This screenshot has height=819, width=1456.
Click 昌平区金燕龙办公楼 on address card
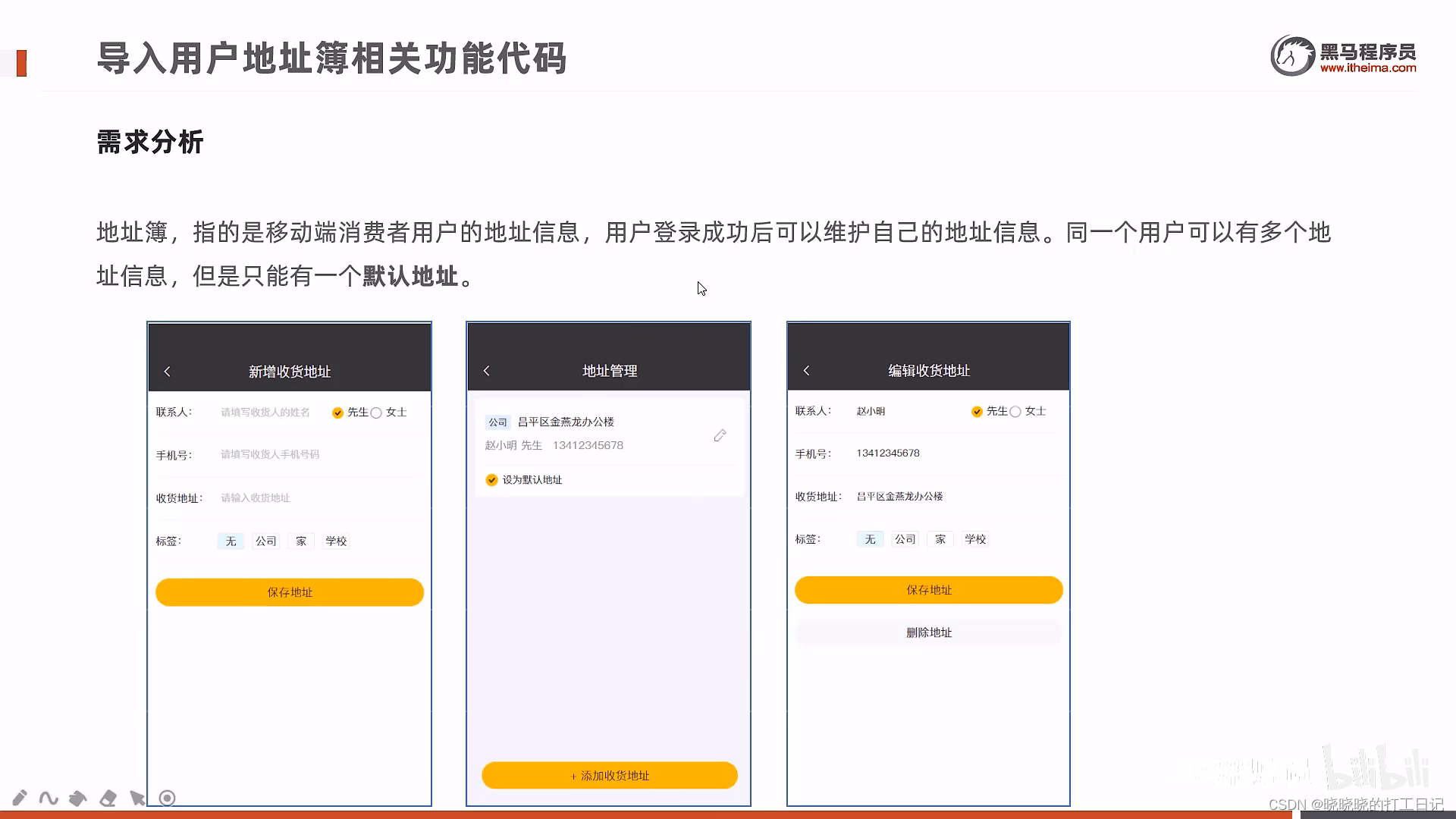pyautogui.click(x=566, y=422)
